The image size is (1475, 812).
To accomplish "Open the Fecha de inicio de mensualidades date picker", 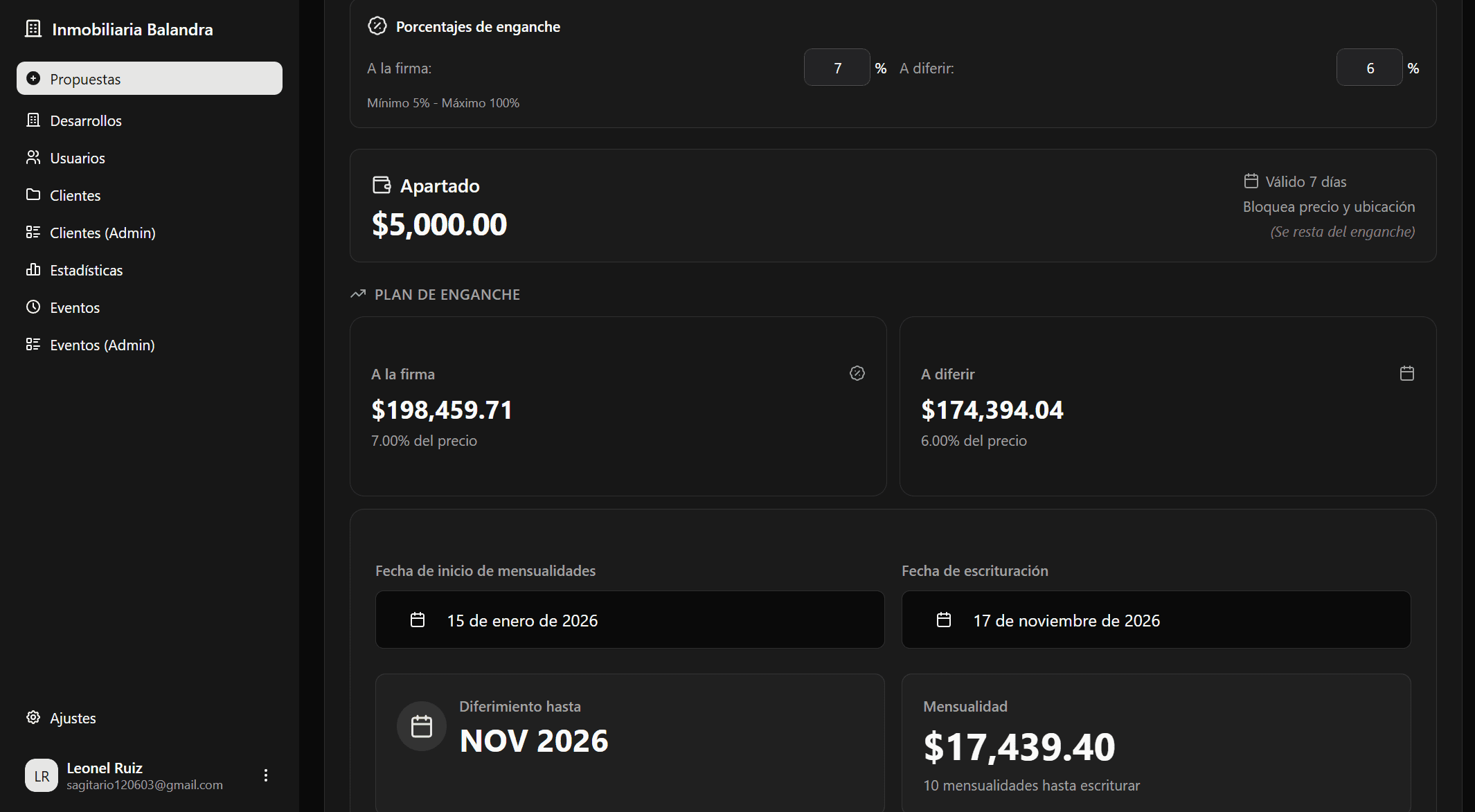I will point(629,620).
